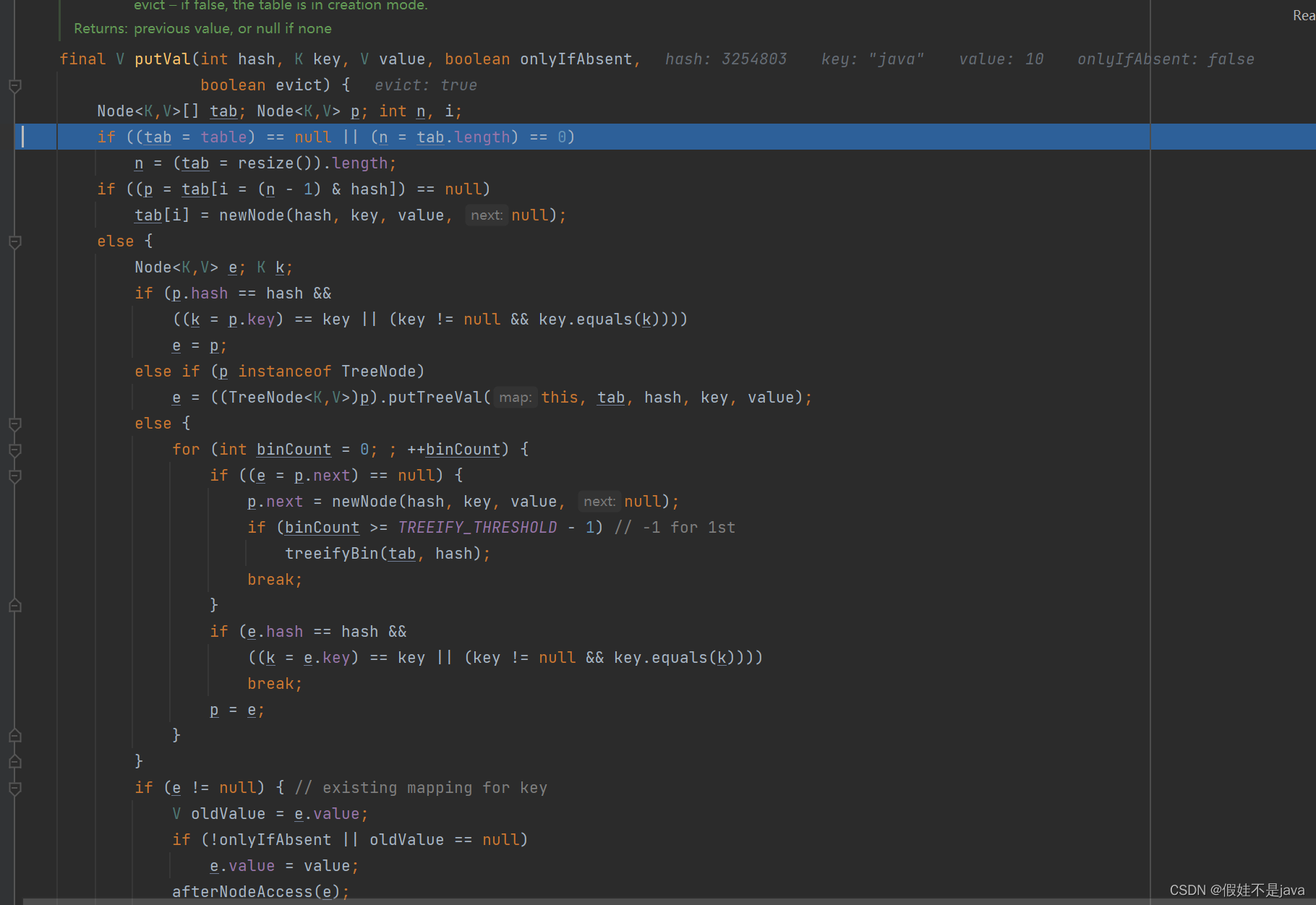The height and width of the screenshot is (905, 1316).
Task: Click the Javadoc text 'Returns: previous value, or null if none'
Action: point(202,29)
